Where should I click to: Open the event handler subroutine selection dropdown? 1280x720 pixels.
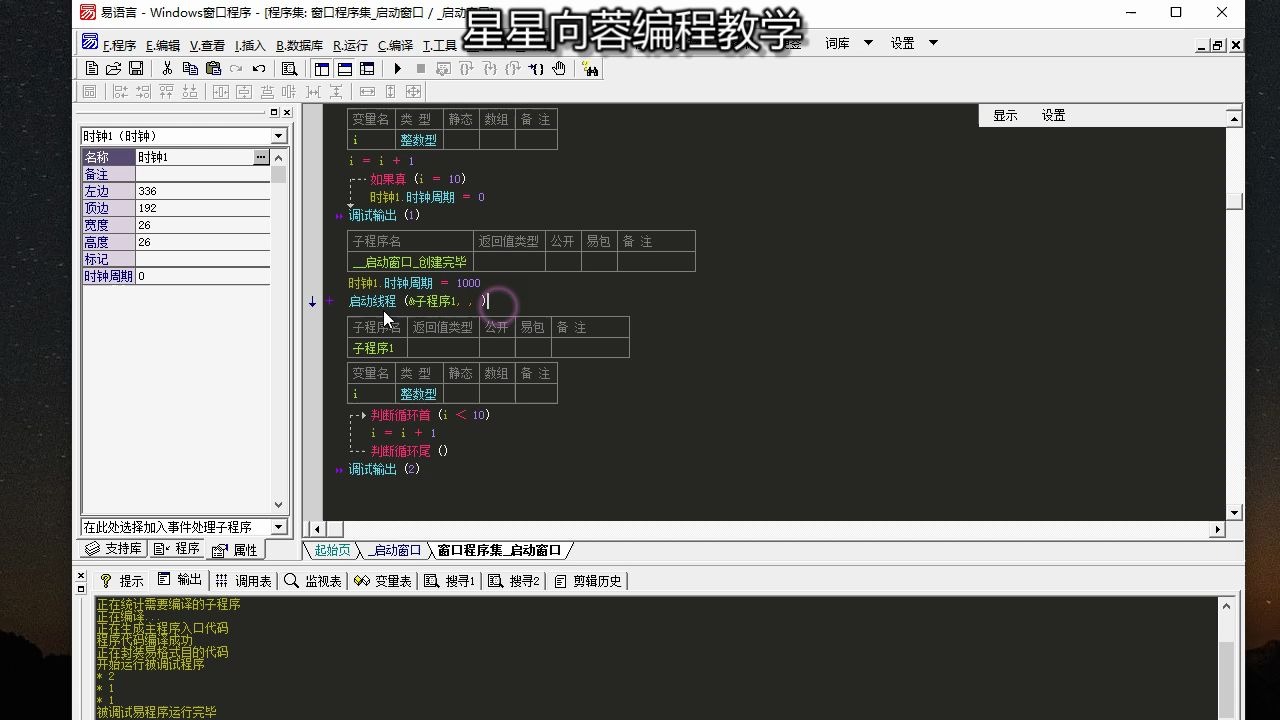[281, 525]
